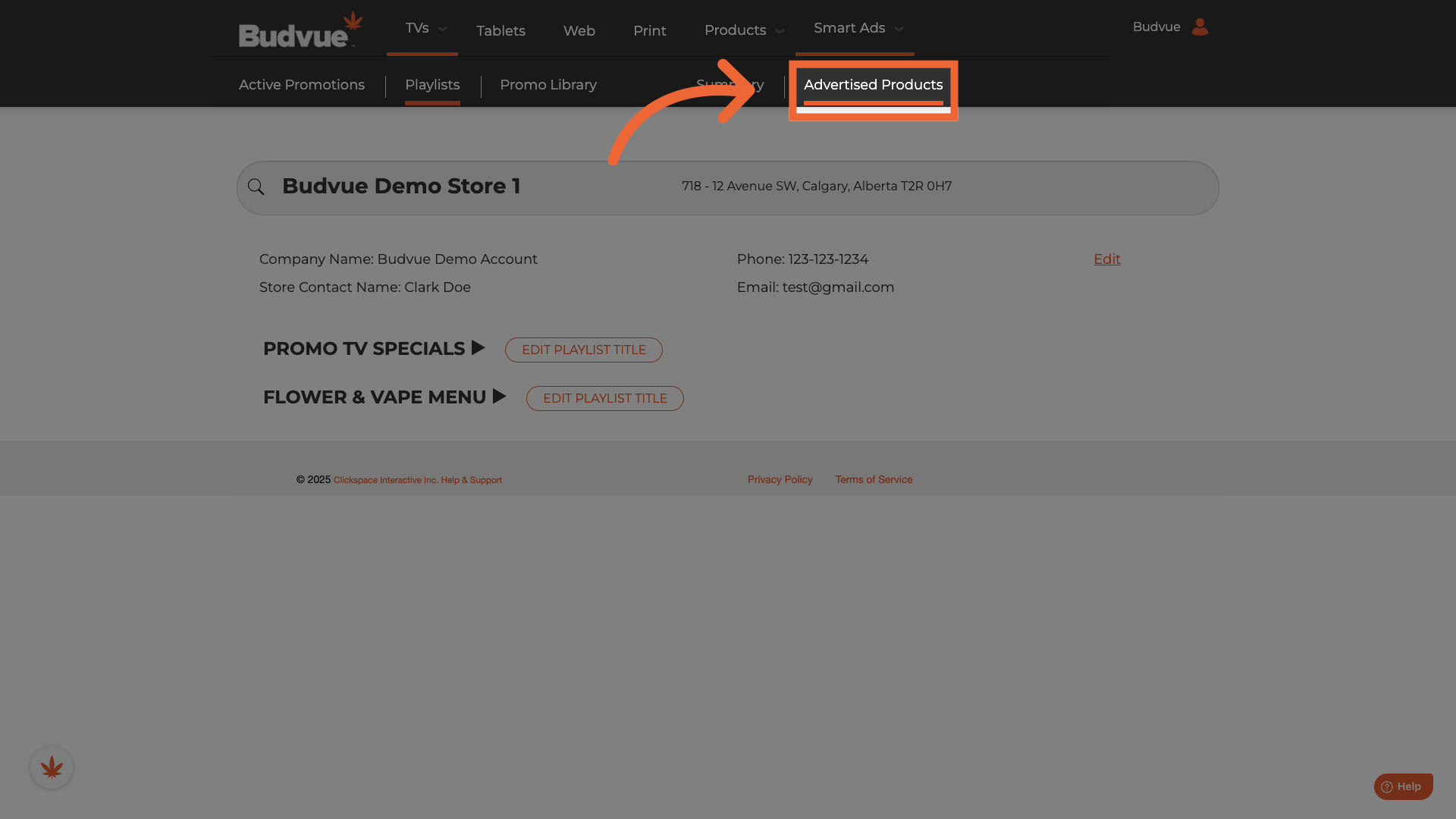Open the Smart Ads dropdown chevron
Image resolution: width=1456 pixels, height=819 pixels.
899,30
